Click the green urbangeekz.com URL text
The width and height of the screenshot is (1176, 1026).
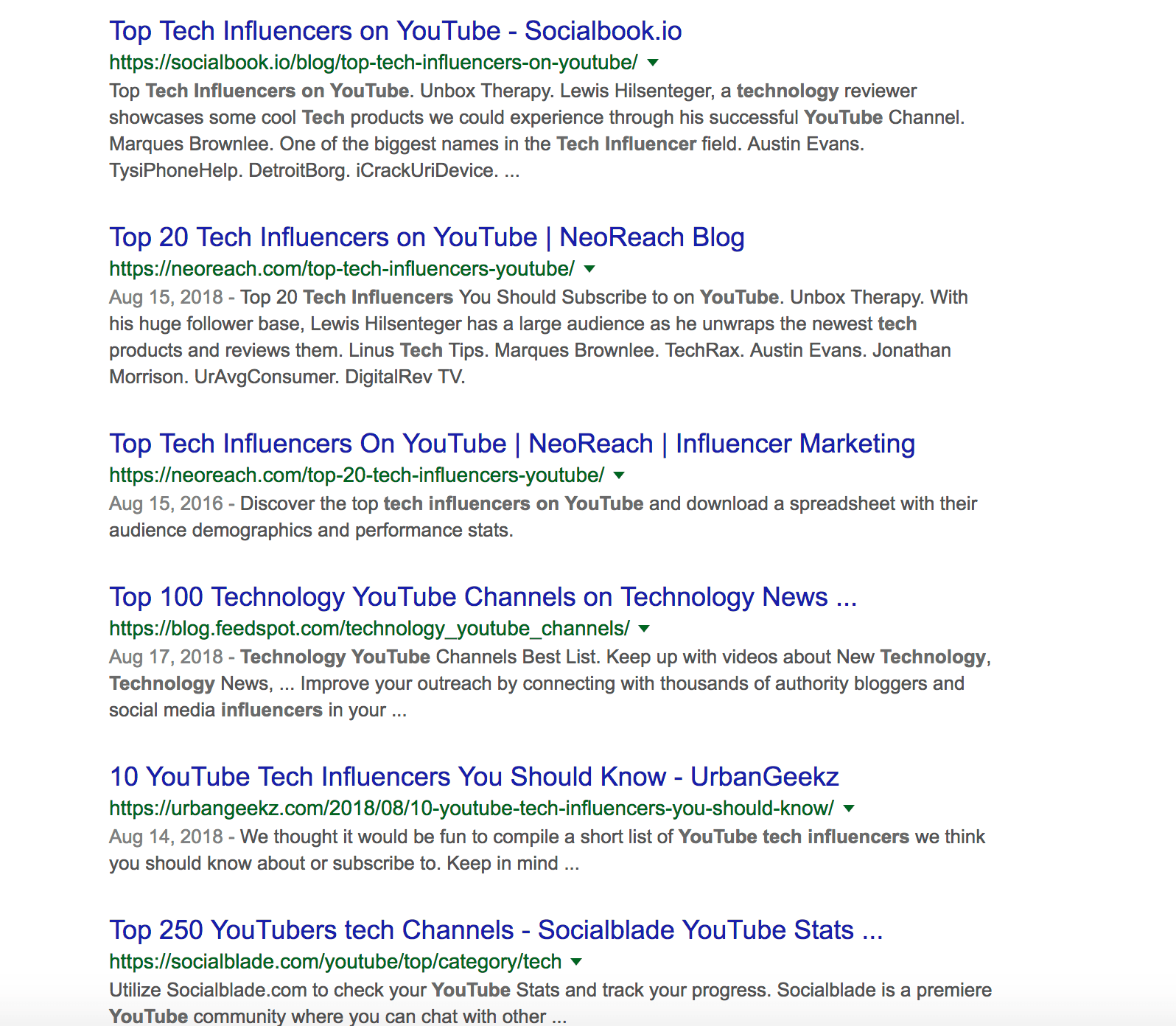point(471,809)
